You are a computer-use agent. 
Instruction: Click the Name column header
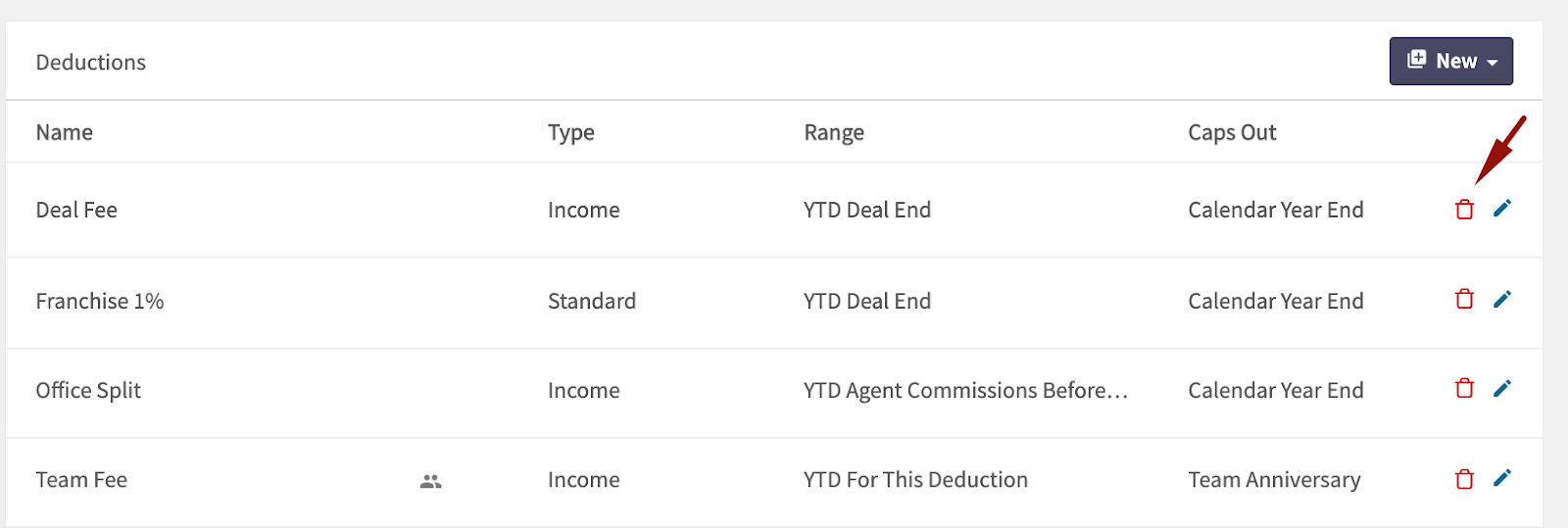click(65, 132)
